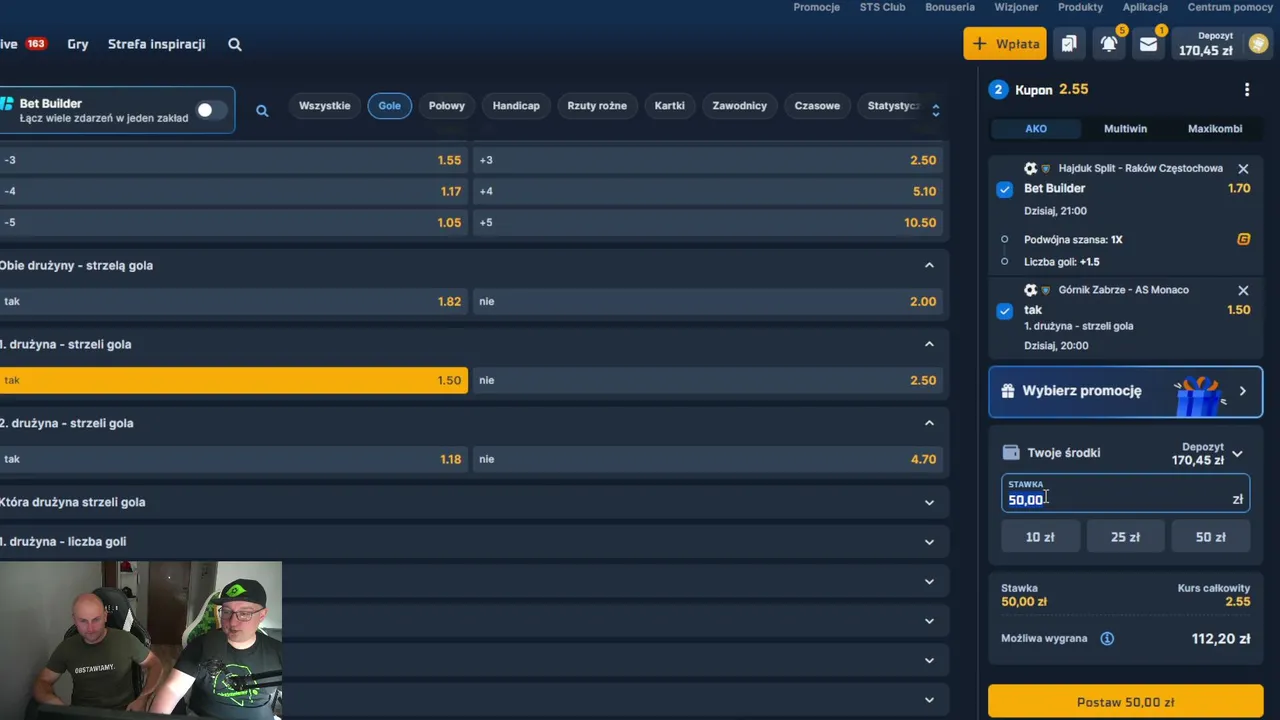Switch to Połowy filter tab
The height and width of the screenshot is (720, 1280).
coord(447,106)
